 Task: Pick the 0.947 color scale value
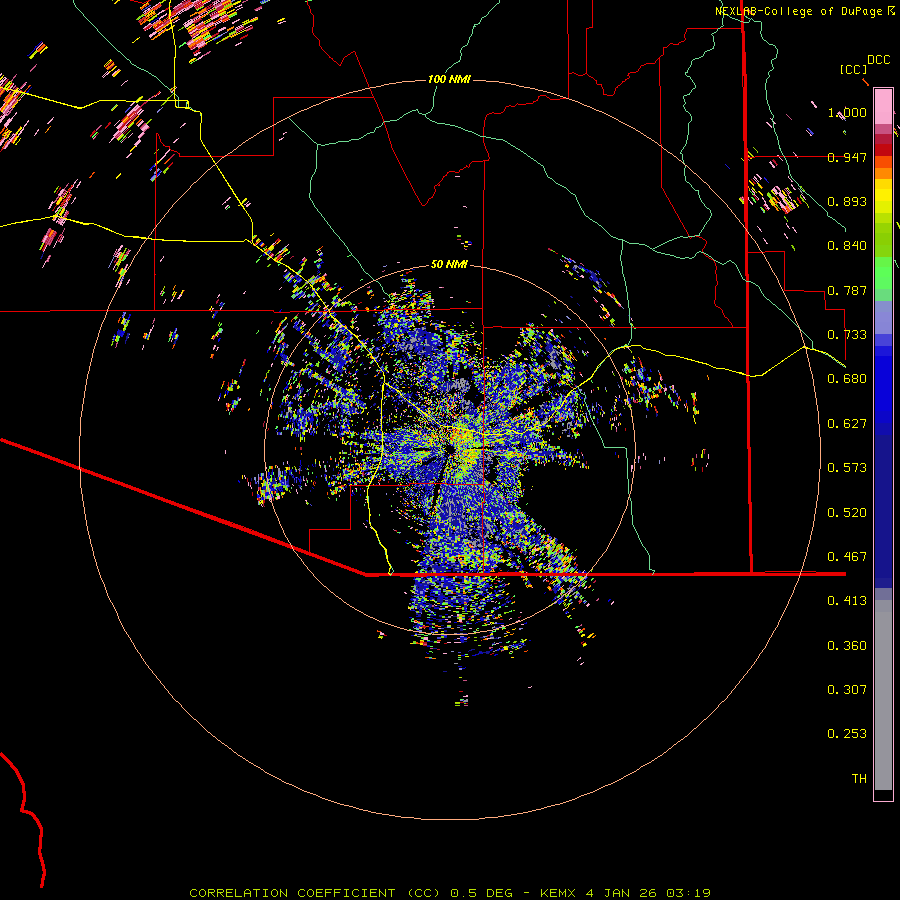[847, 157]
